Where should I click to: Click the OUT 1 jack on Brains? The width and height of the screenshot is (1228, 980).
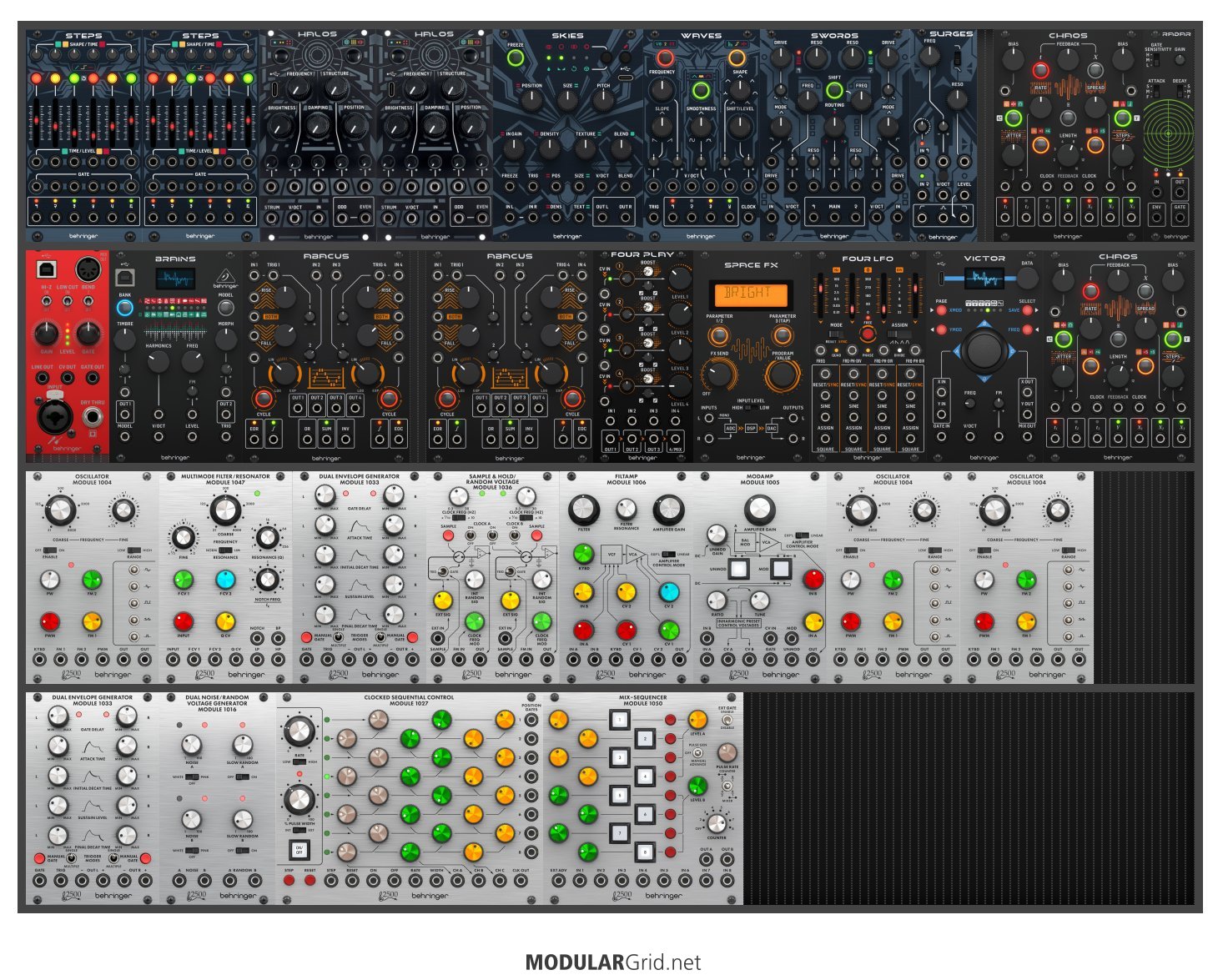coord(124,414)
